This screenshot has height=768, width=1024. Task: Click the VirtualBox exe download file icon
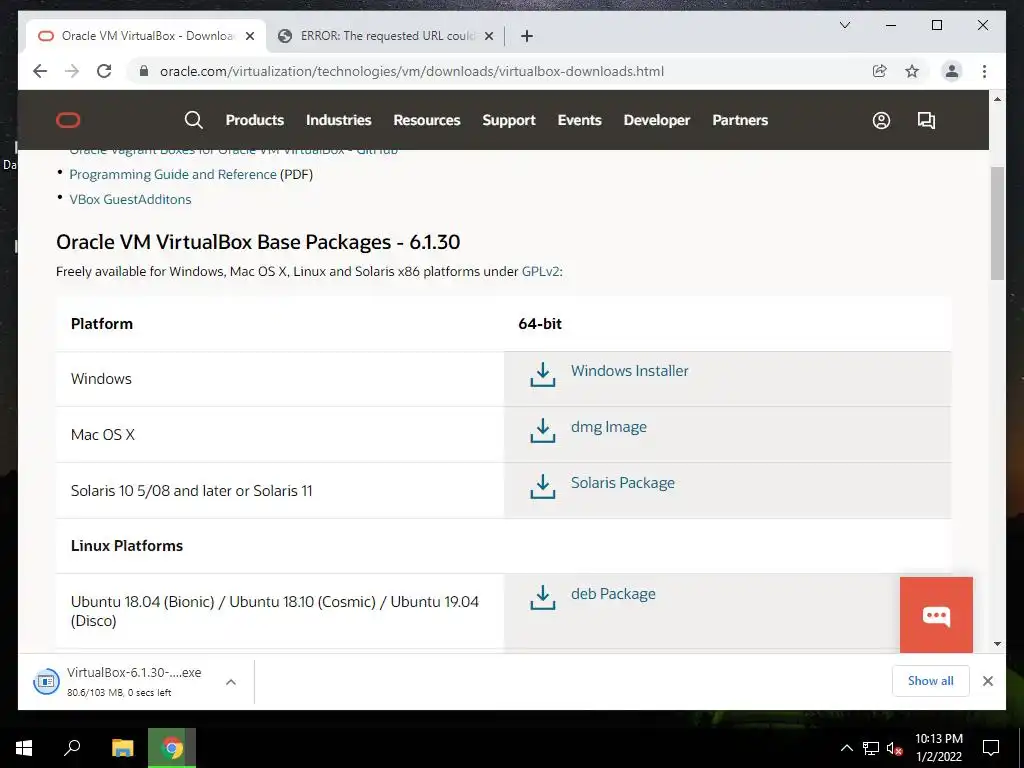tap(46, 682)
